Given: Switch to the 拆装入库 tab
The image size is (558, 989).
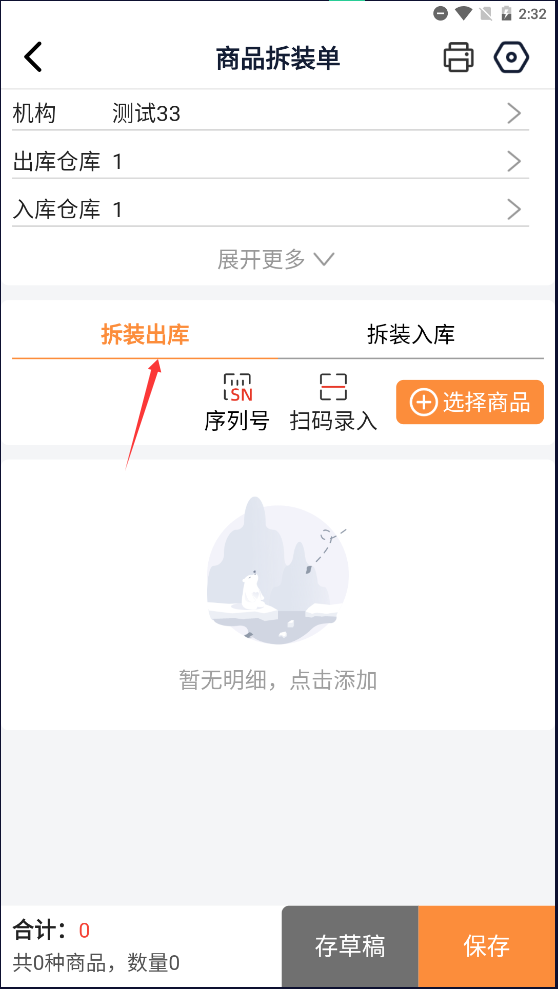Looking at the screenshot, I should tap(411, 335).
